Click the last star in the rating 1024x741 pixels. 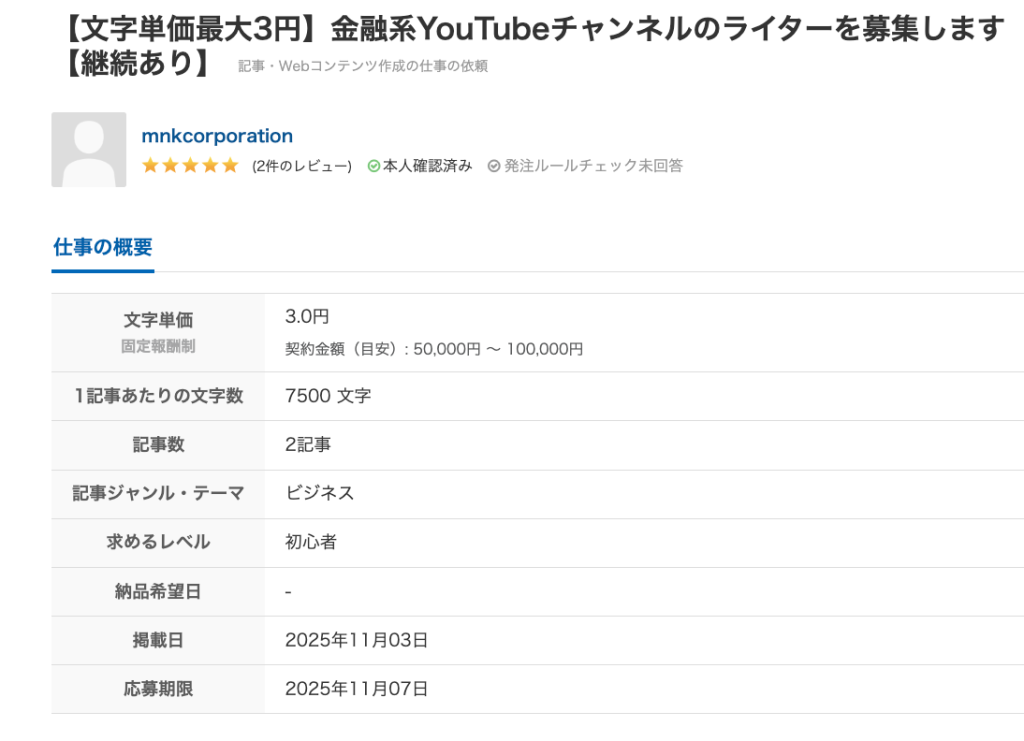[230, 166]
